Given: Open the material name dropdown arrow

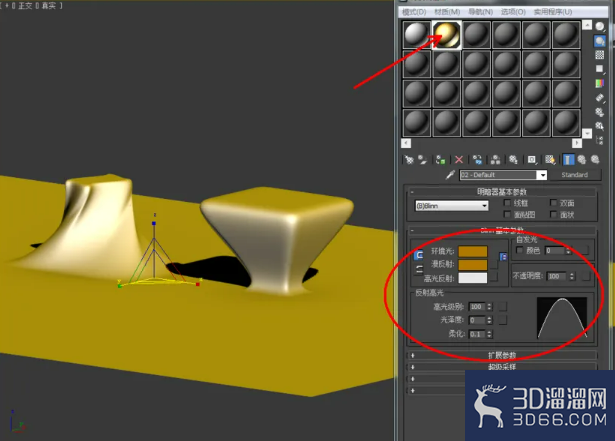Looking at the screenshot, I should pos(542,175).
